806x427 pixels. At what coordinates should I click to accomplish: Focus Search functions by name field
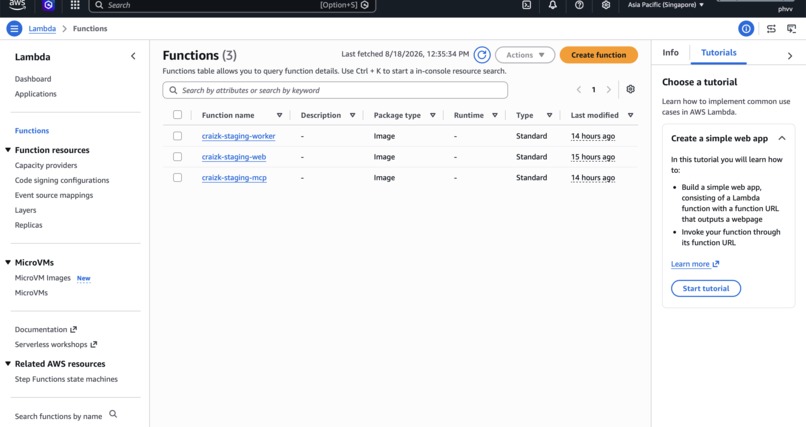pos(58,416)
